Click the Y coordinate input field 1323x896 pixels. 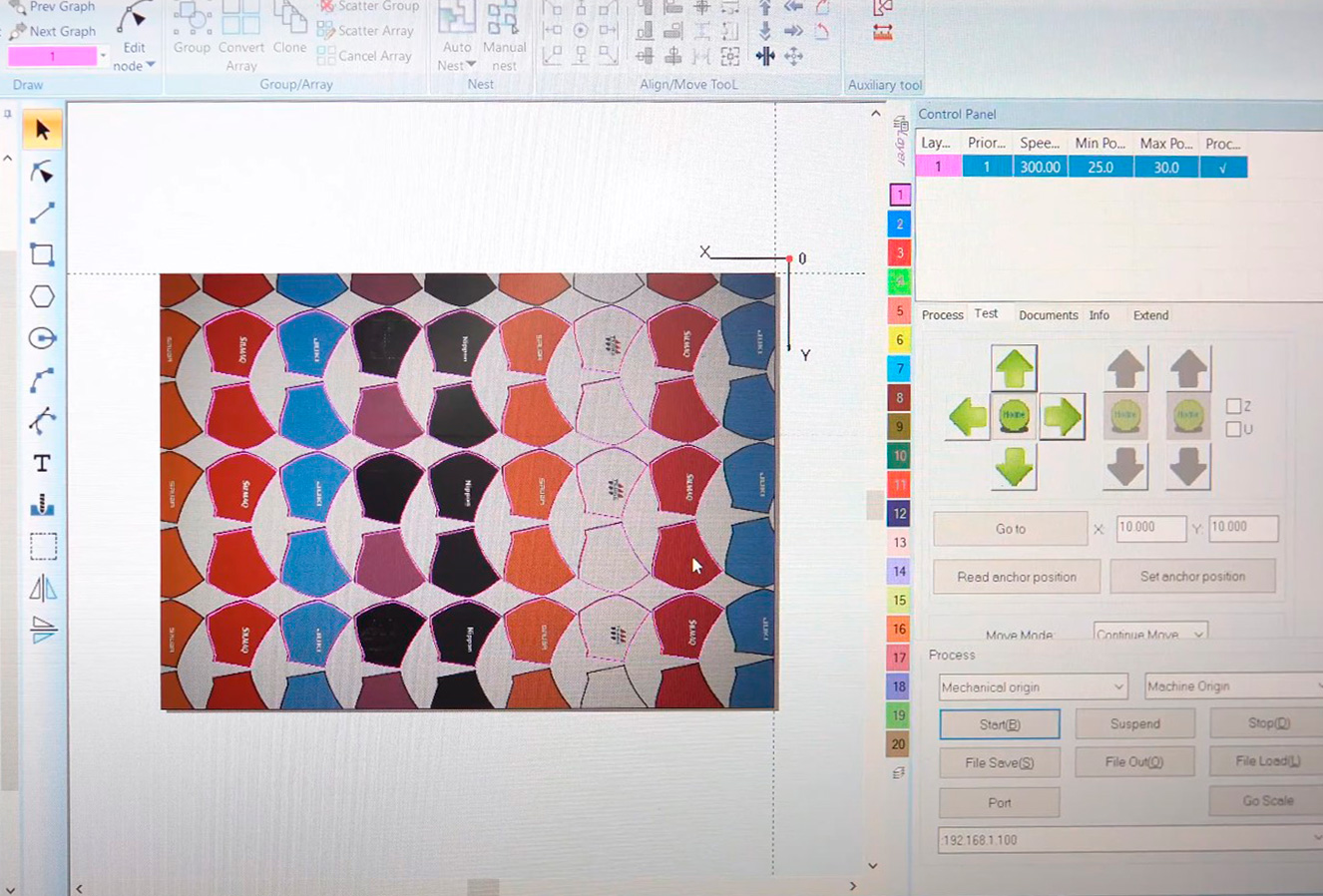(1243, 528)
